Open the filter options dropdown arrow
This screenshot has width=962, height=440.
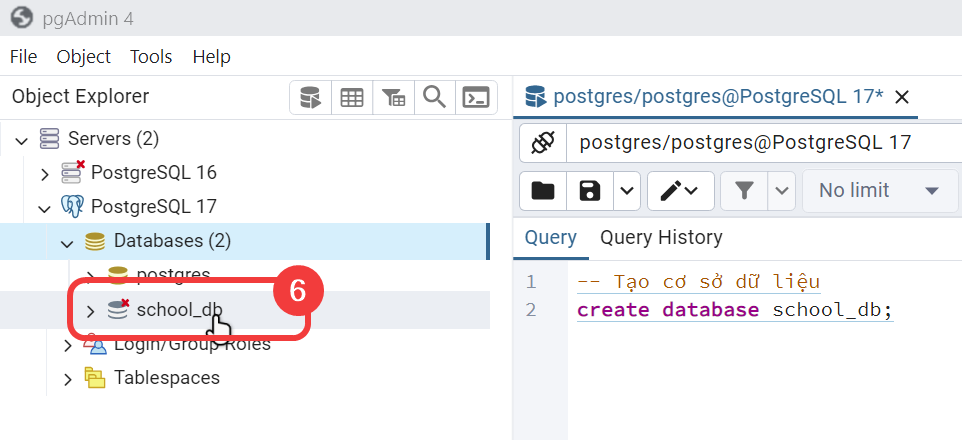781,190
